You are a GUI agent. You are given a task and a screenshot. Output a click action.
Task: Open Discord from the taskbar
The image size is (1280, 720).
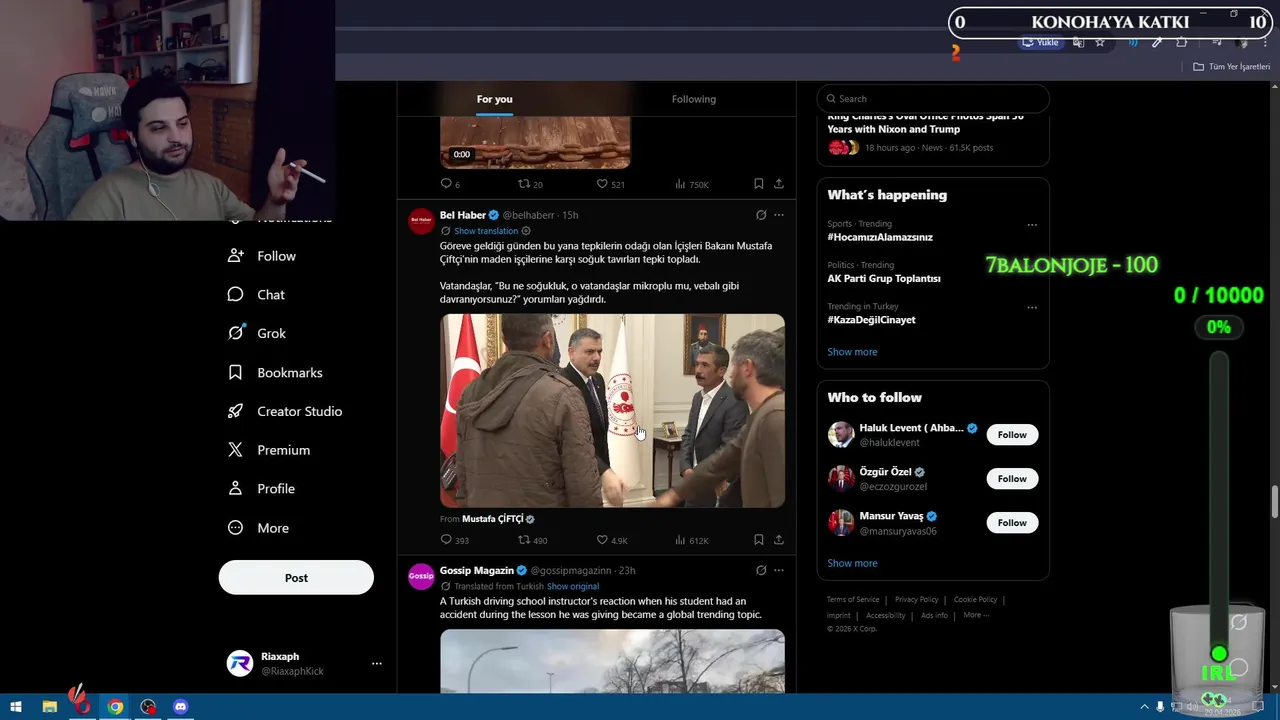tap(180, 707)
